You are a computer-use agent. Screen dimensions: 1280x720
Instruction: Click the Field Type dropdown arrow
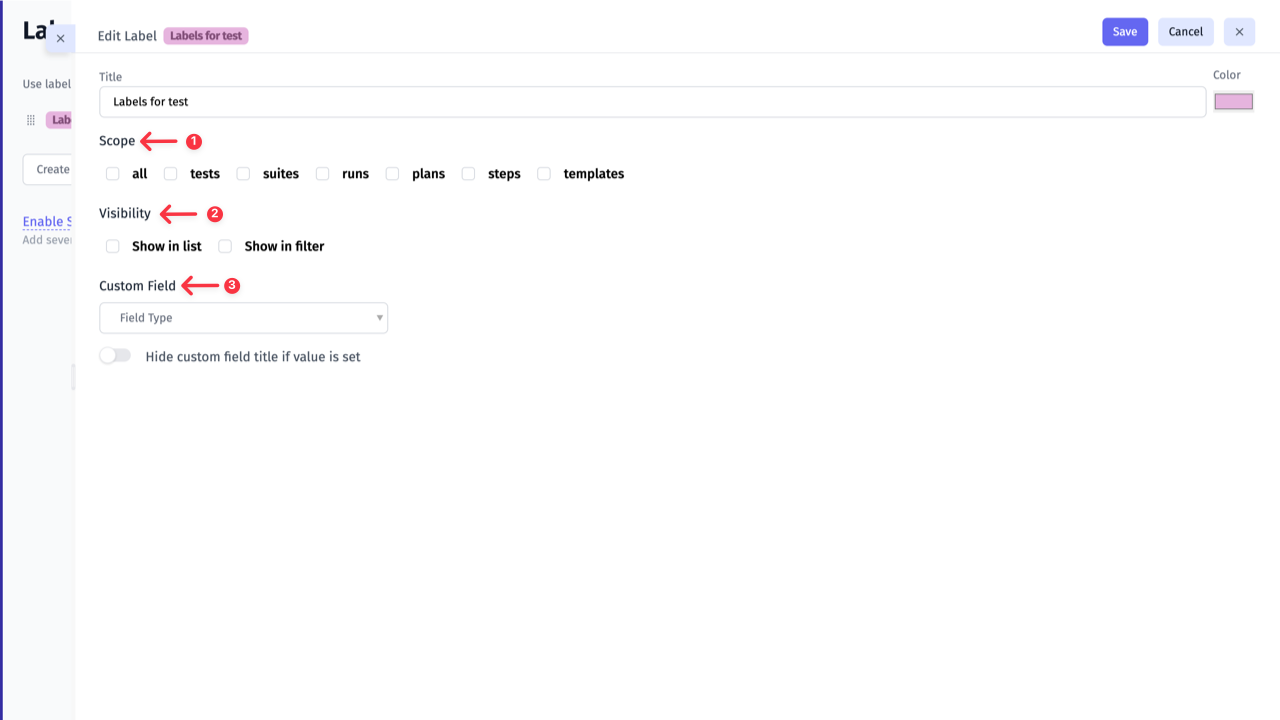[x=379, y=318]
